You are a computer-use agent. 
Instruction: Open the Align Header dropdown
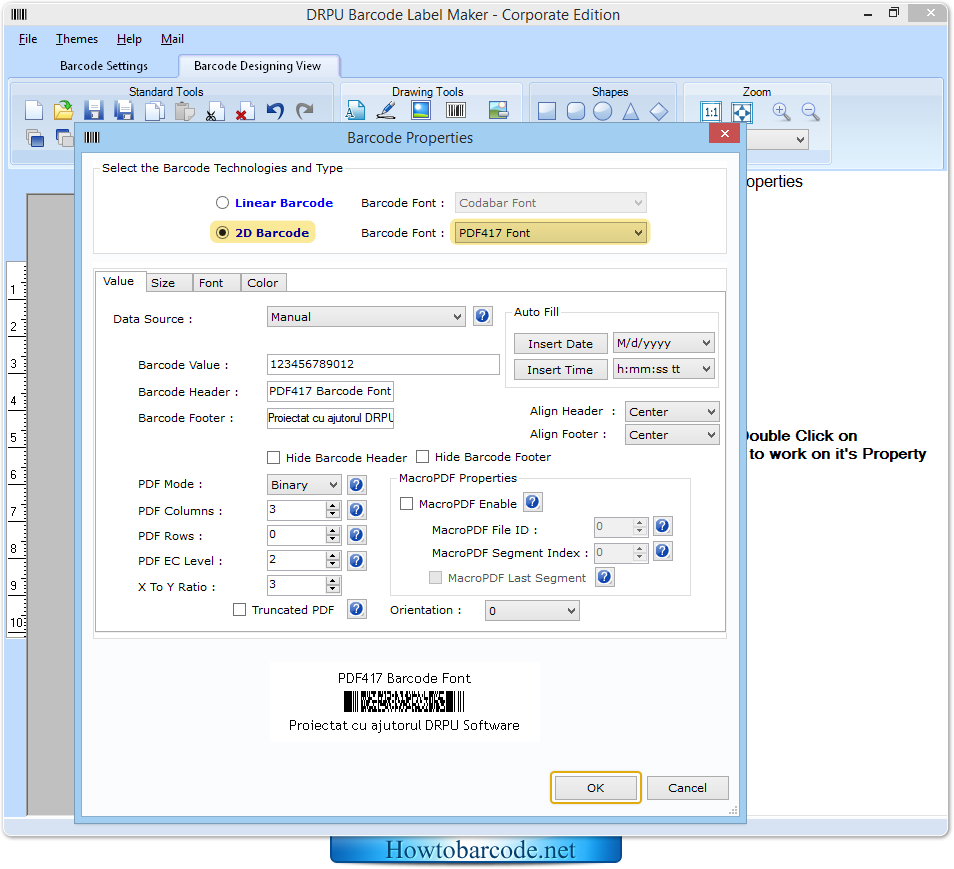click(672, 412)
